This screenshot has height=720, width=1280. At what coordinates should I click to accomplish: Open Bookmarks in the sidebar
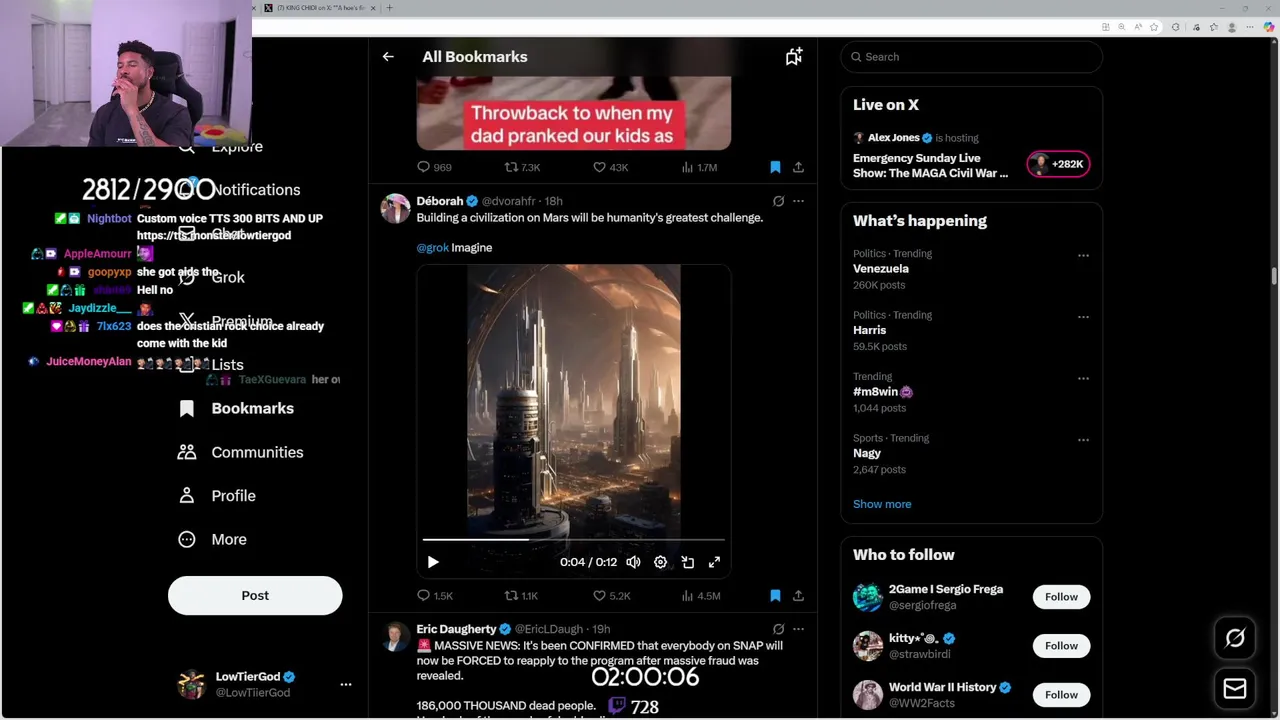[x=236, y=408]
